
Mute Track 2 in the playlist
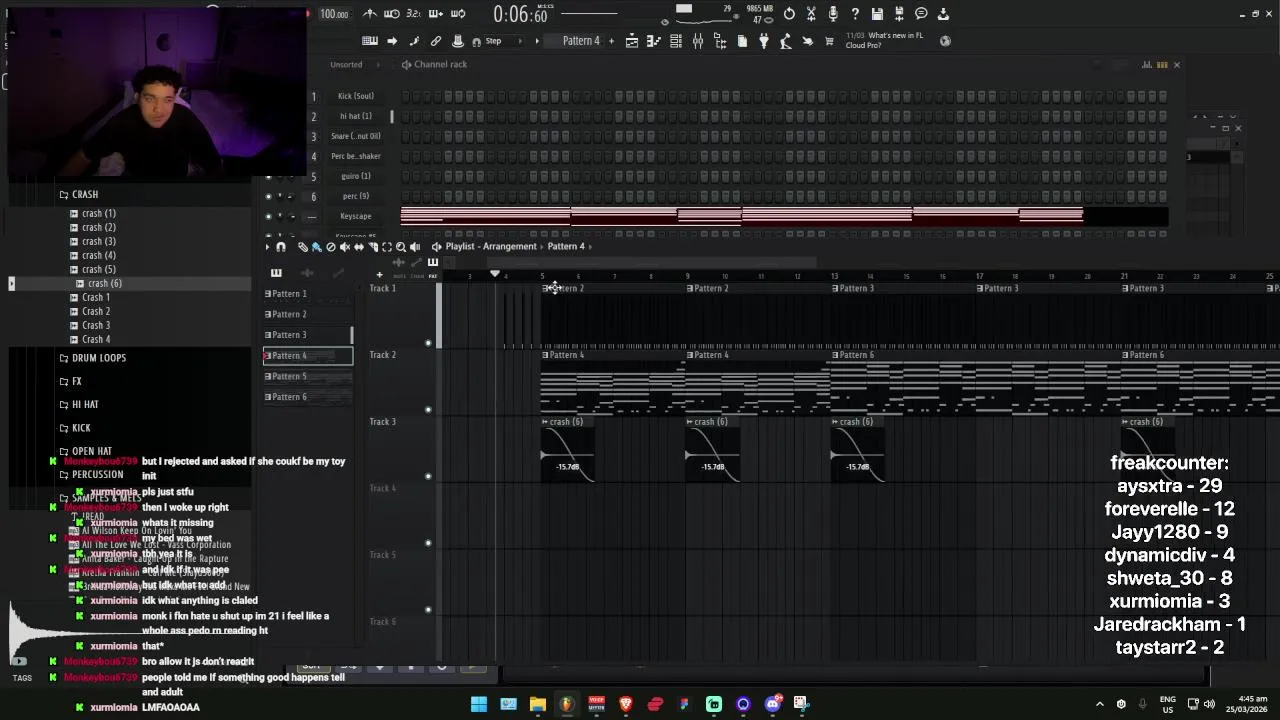coord(428,409)
